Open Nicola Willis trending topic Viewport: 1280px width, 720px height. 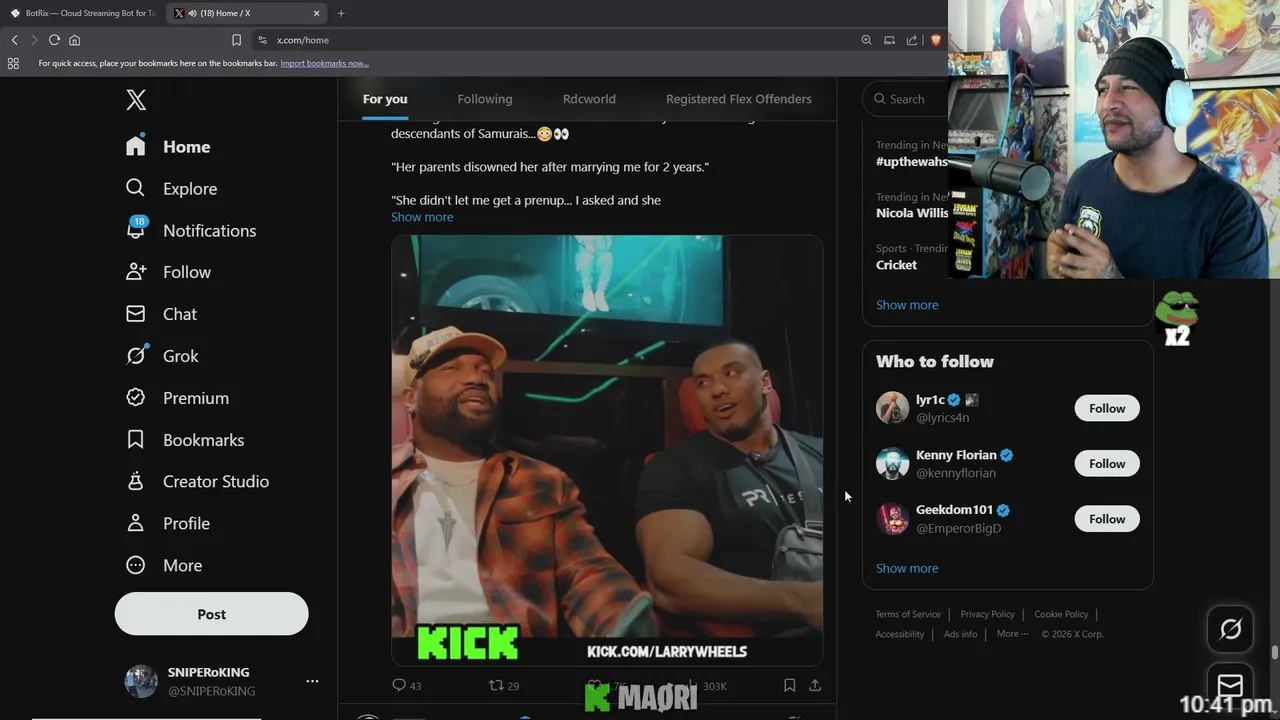coord(911,213)
